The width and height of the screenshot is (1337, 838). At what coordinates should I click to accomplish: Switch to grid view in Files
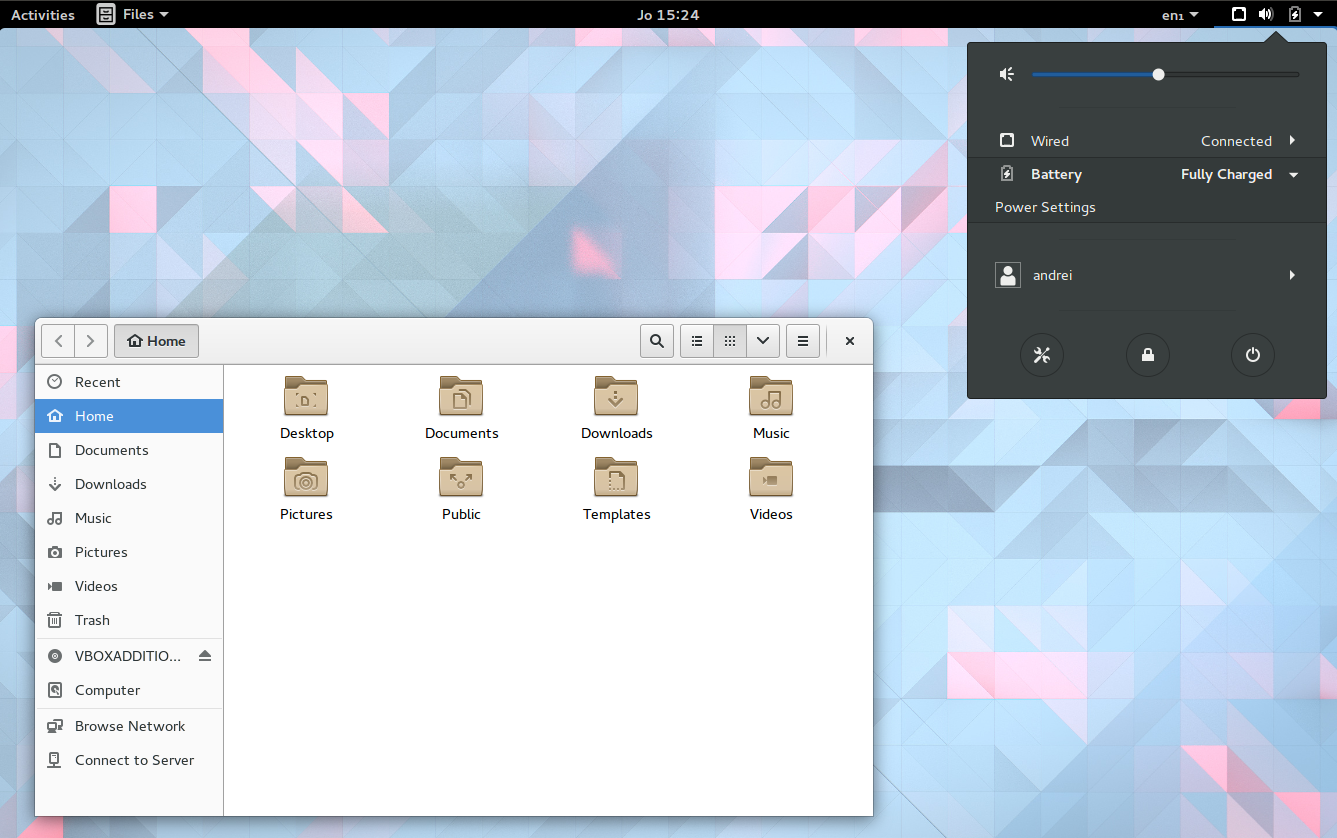(729, 340)
